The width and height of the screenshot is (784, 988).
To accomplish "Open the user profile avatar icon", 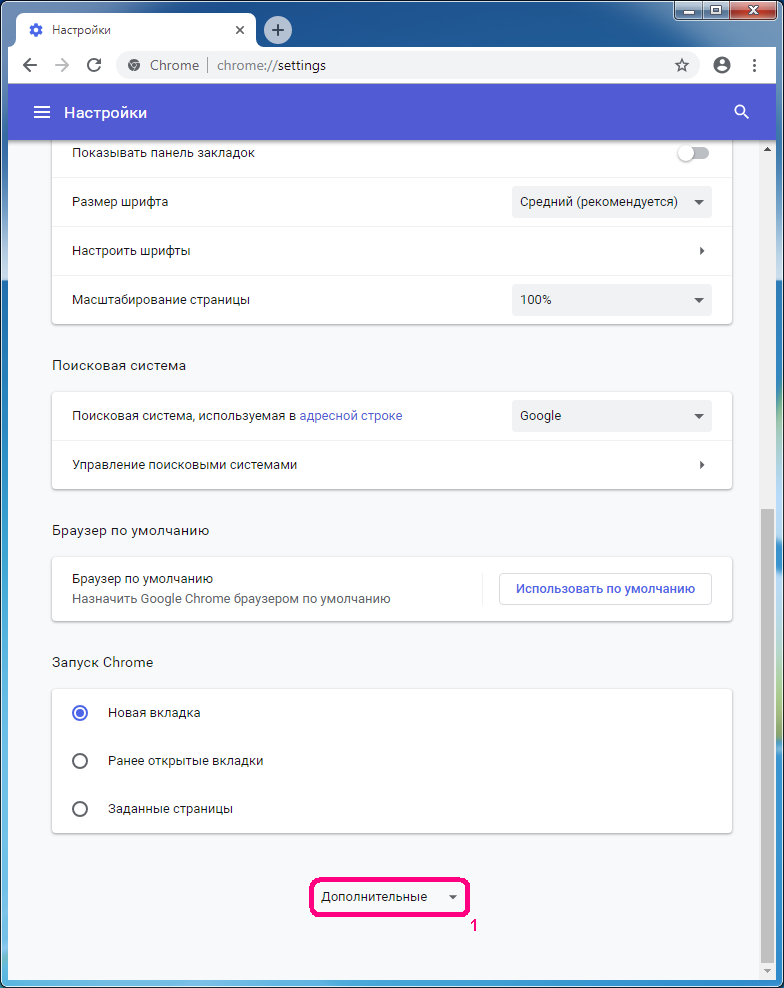I will (x=722, y=65).
